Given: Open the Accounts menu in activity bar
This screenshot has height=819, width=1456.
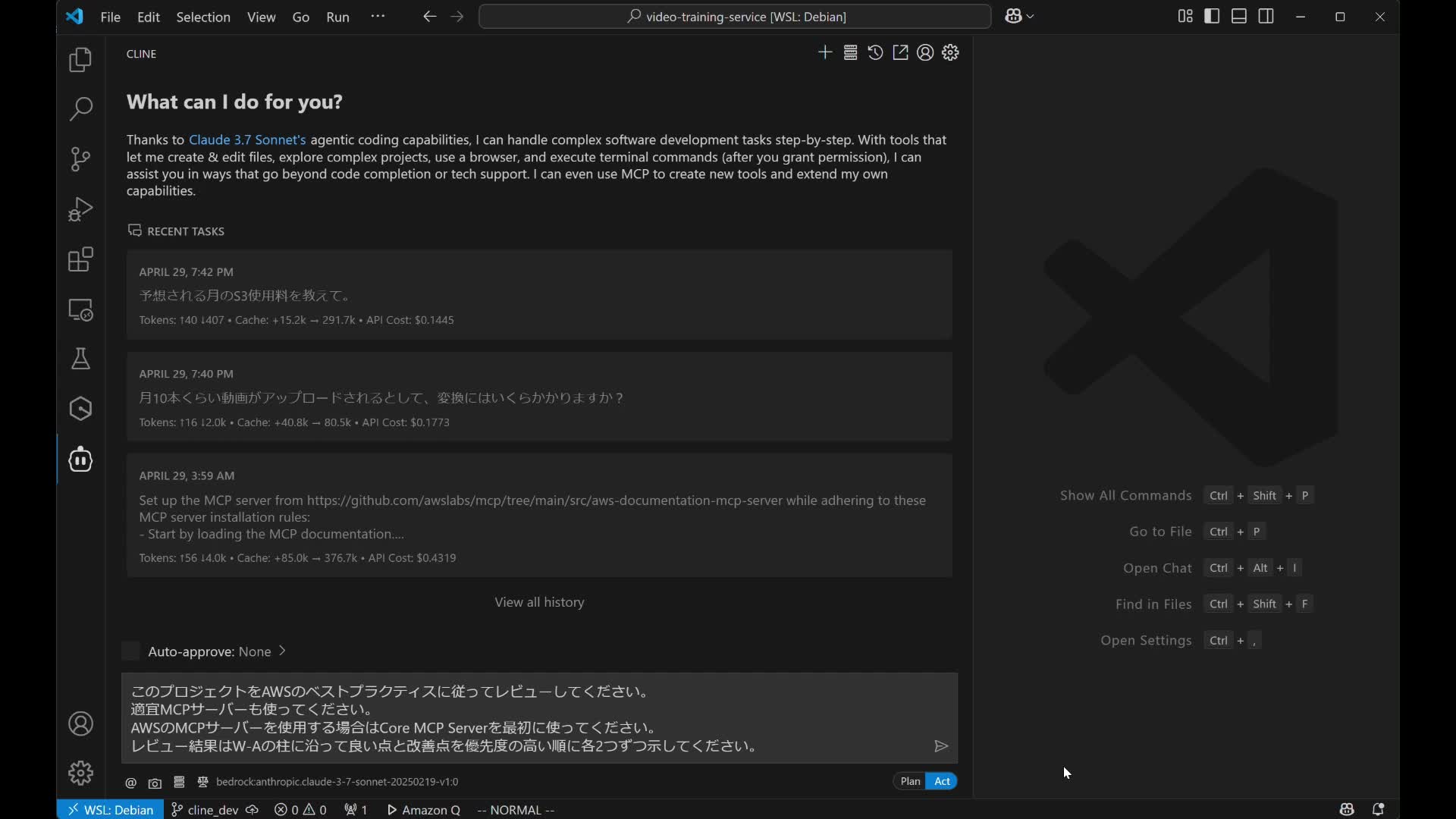Looking at the screenshot, I should click(80, 723).
